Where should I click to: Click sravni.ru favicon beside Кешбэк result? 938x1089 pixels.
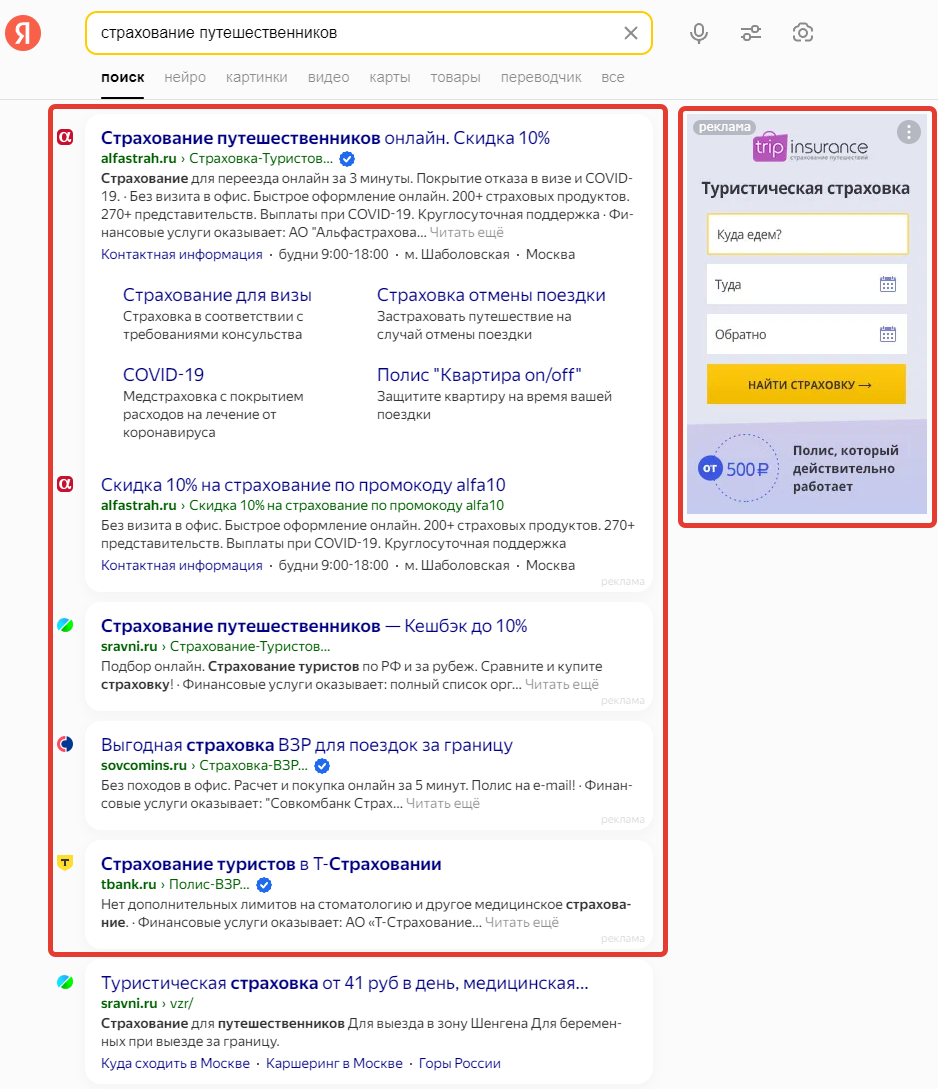pos(65,625)
